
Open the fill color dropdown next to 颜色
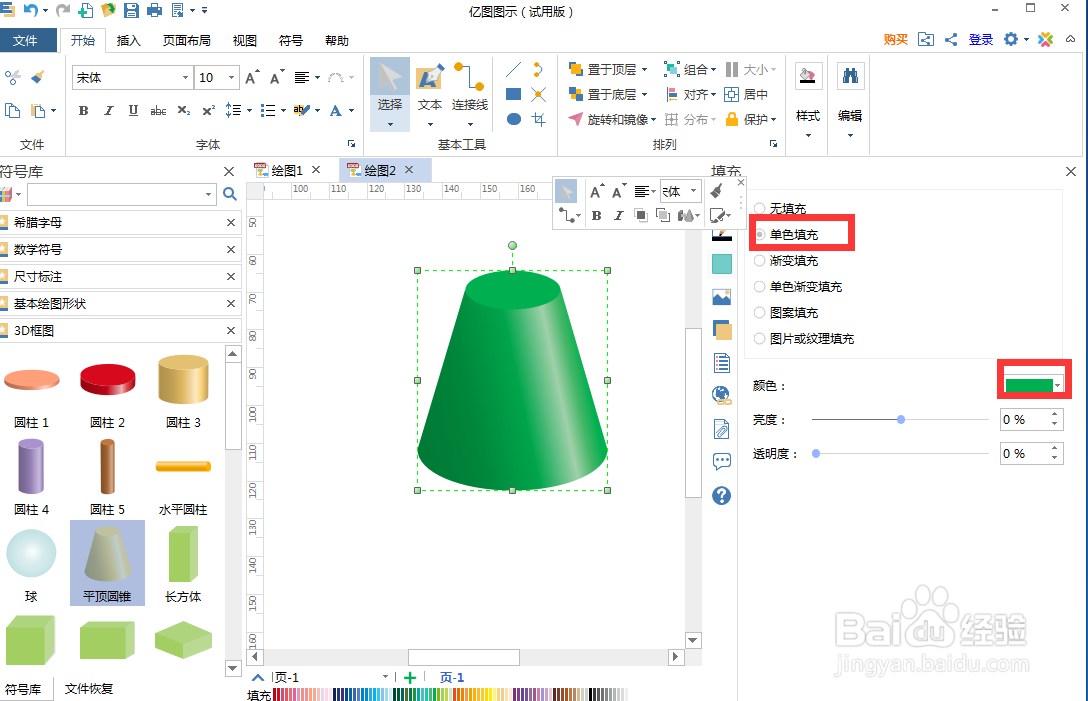click(1057, 385)
